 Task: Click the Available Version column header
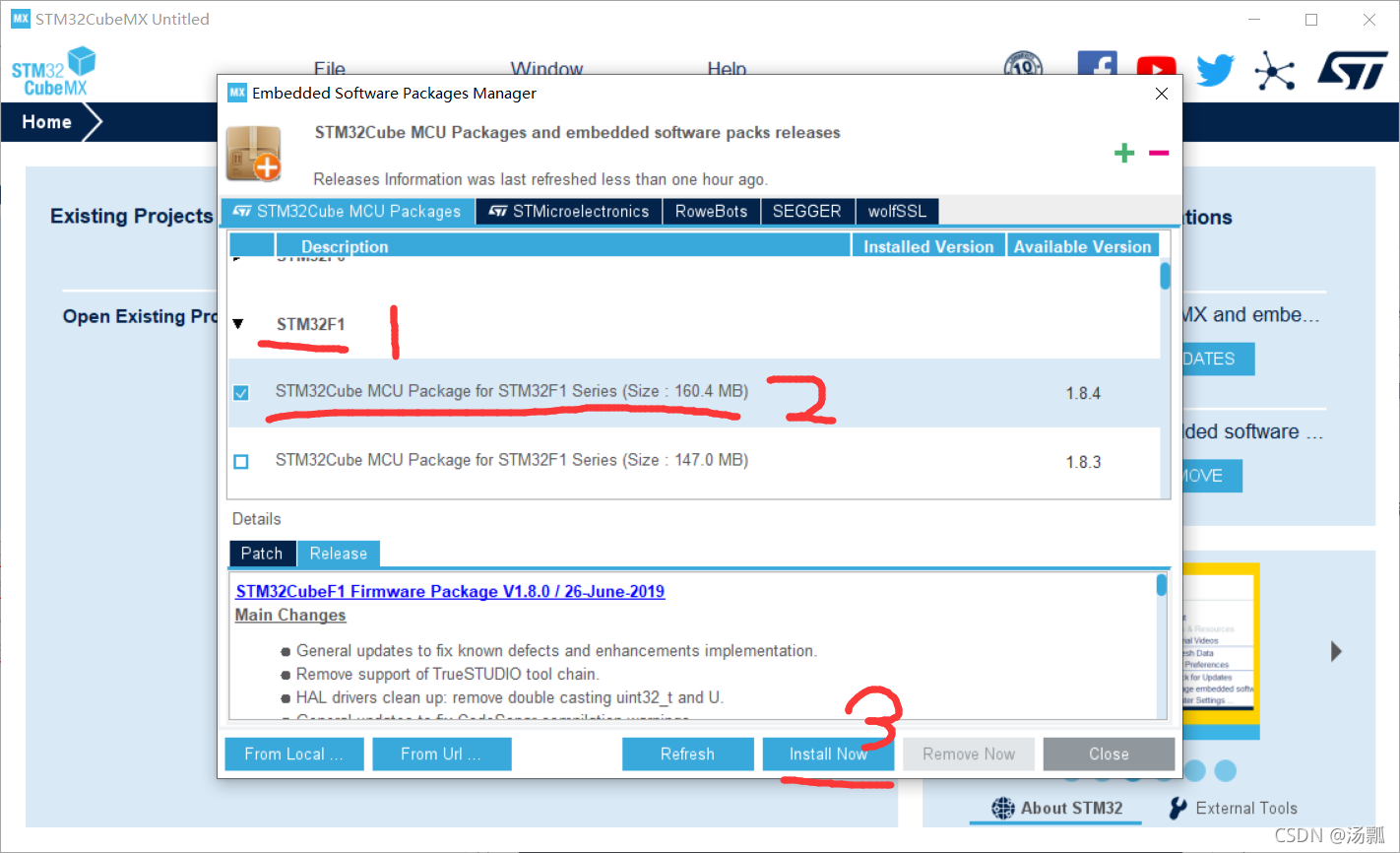pos(1082,245)
